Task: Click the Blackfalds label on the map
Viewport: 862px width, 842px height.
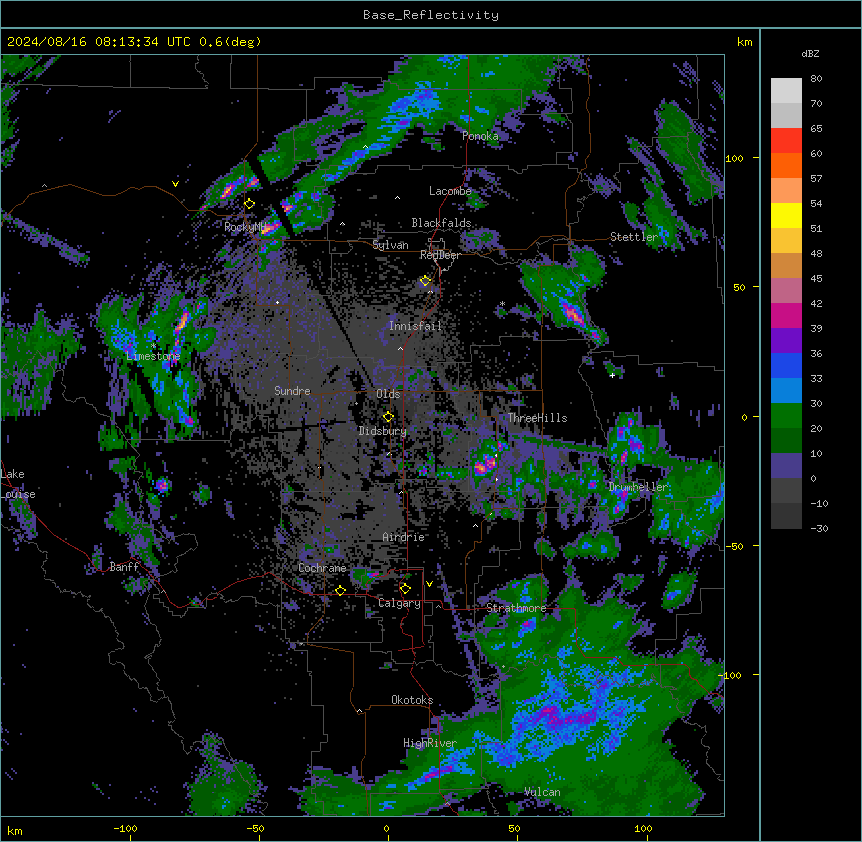Action: pos(441,223)
